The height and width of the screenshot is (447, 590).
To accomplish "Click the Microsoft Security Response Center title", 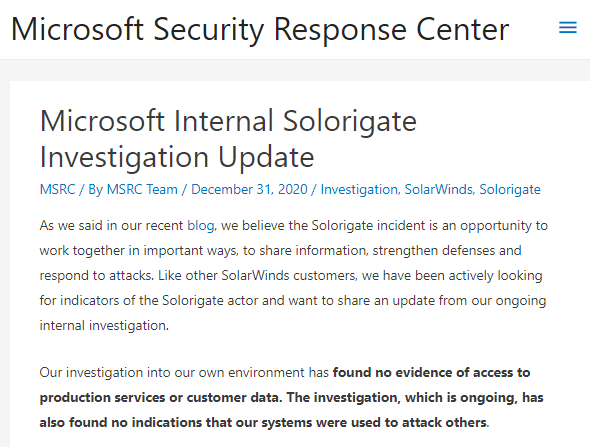I will (260, 29).
